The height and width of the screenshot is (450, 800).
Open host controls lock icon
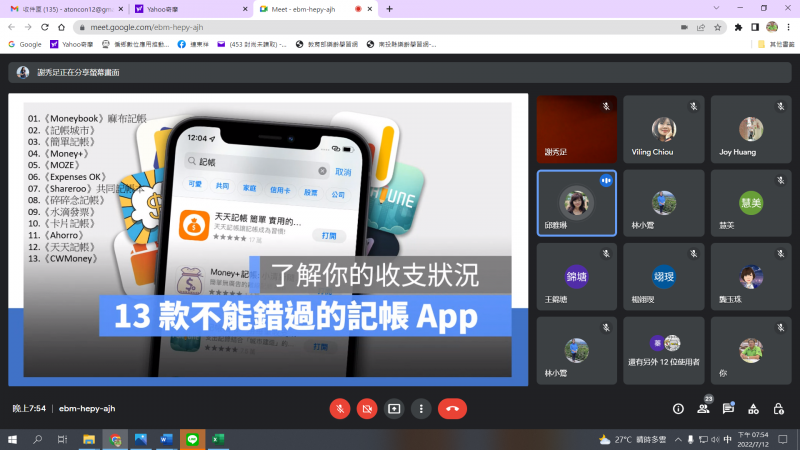click(779, 409)
